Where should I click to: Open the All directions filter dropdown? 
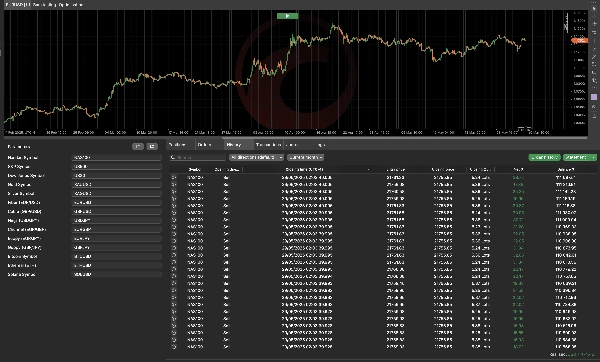point(256,157)
